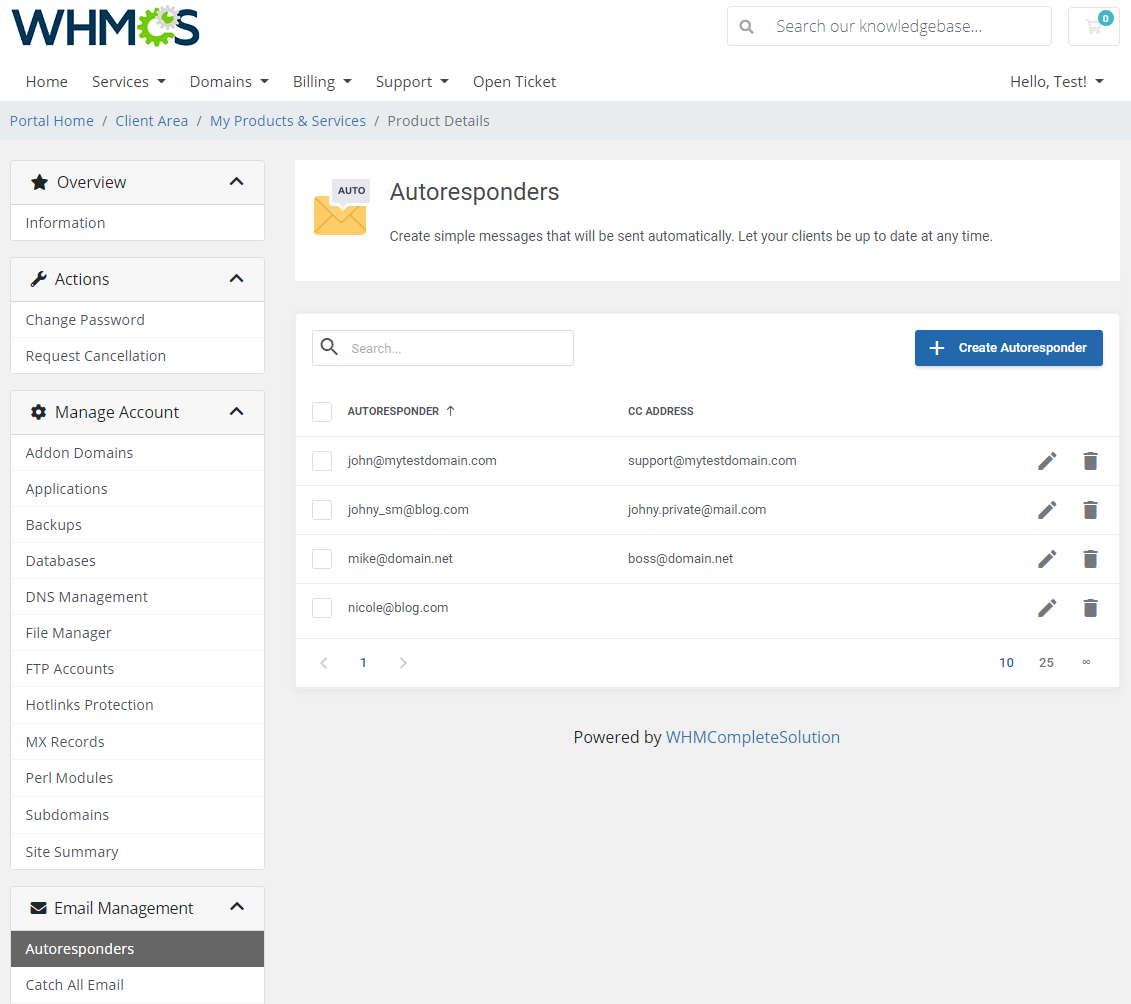Viewport: 1131px width, 1004px height.
Task: Collapse the Manage Account section
Action: (237, 411)
